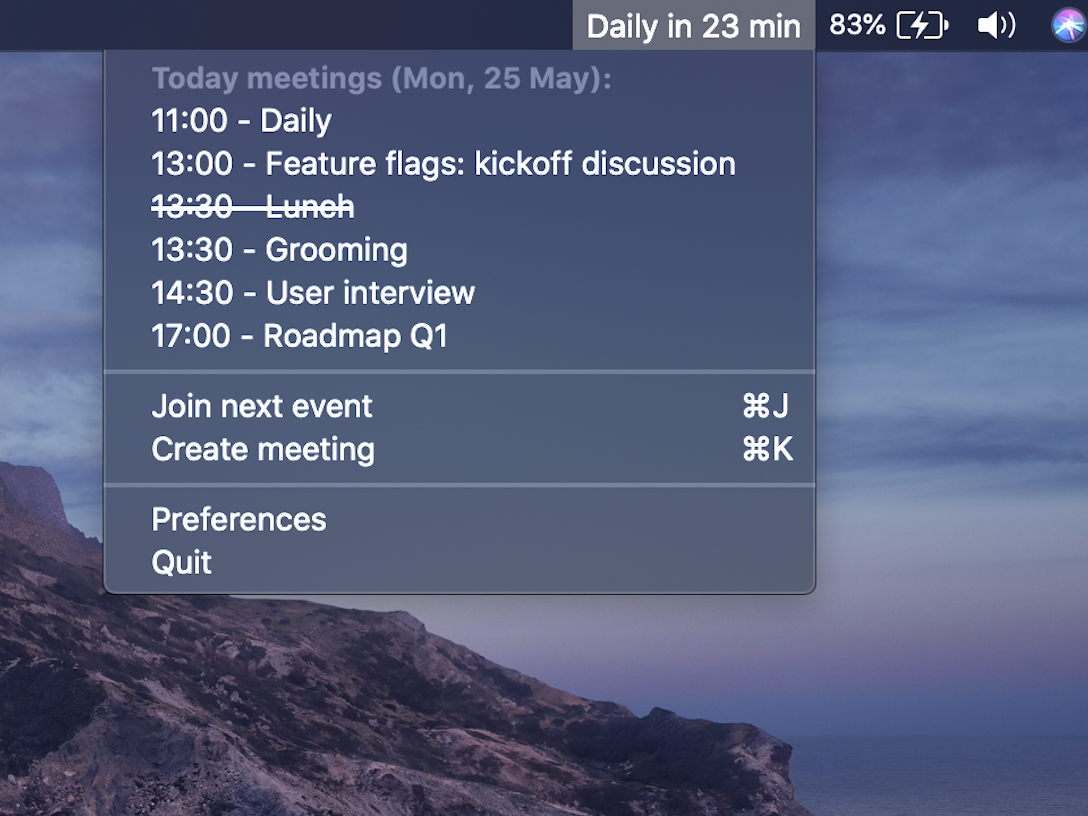This screenshot has height=816, width=1088.
Task: Click the Siri icon in the menu bar
Action: coord(1068,25)
